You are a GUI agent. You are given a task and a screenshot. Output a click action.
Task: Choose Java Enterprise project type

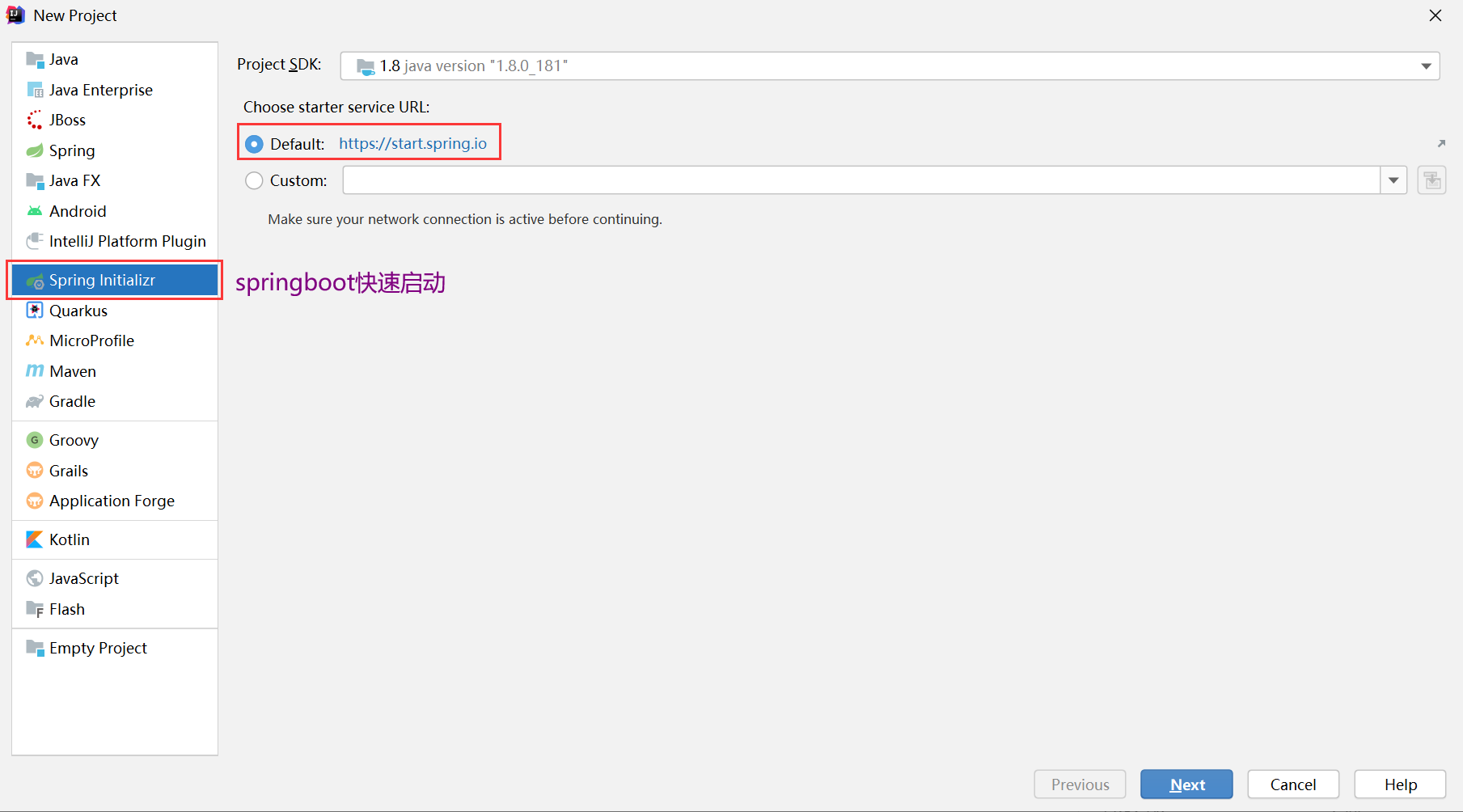tap(115, 90)
